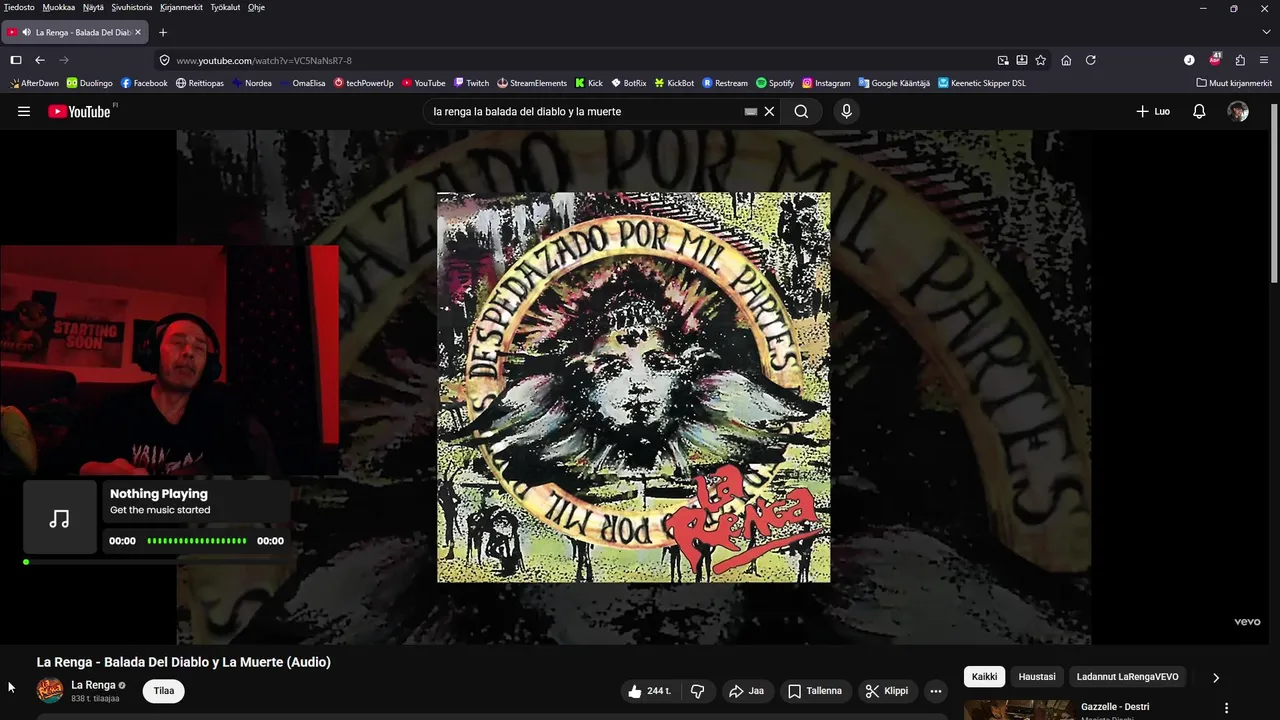Open more actions ellipsis under video
1280x720 pixels.
(936, 691)
